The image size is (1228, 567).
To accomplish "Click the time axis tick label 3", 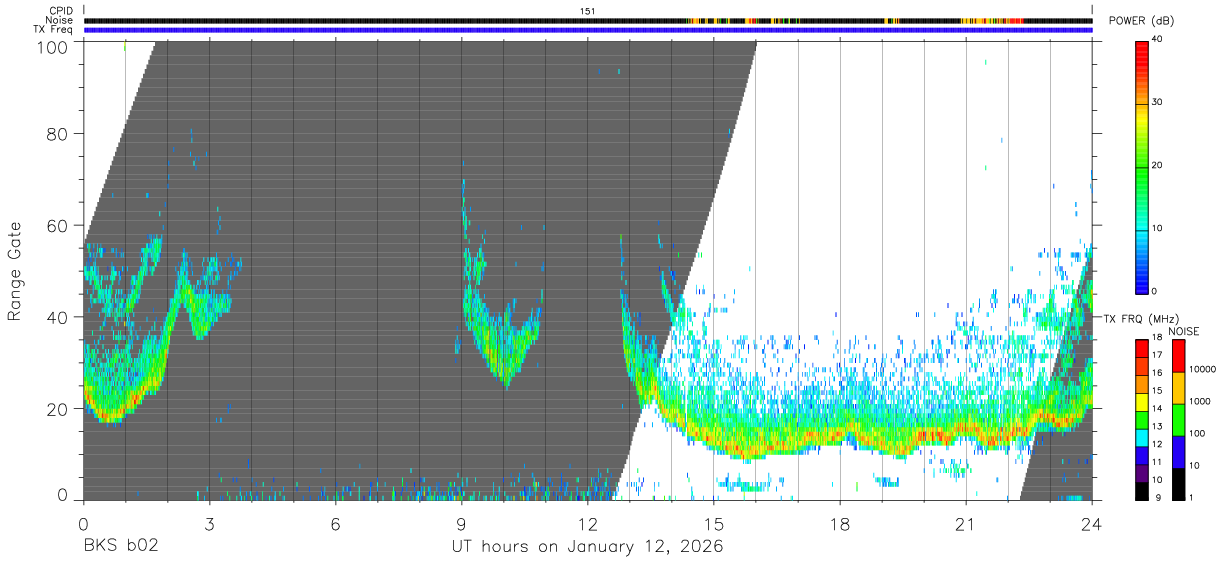I will pos(209,524).
